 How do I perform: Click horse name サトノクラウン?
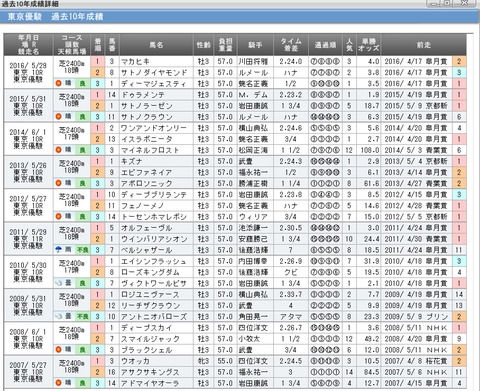point(147,117)
